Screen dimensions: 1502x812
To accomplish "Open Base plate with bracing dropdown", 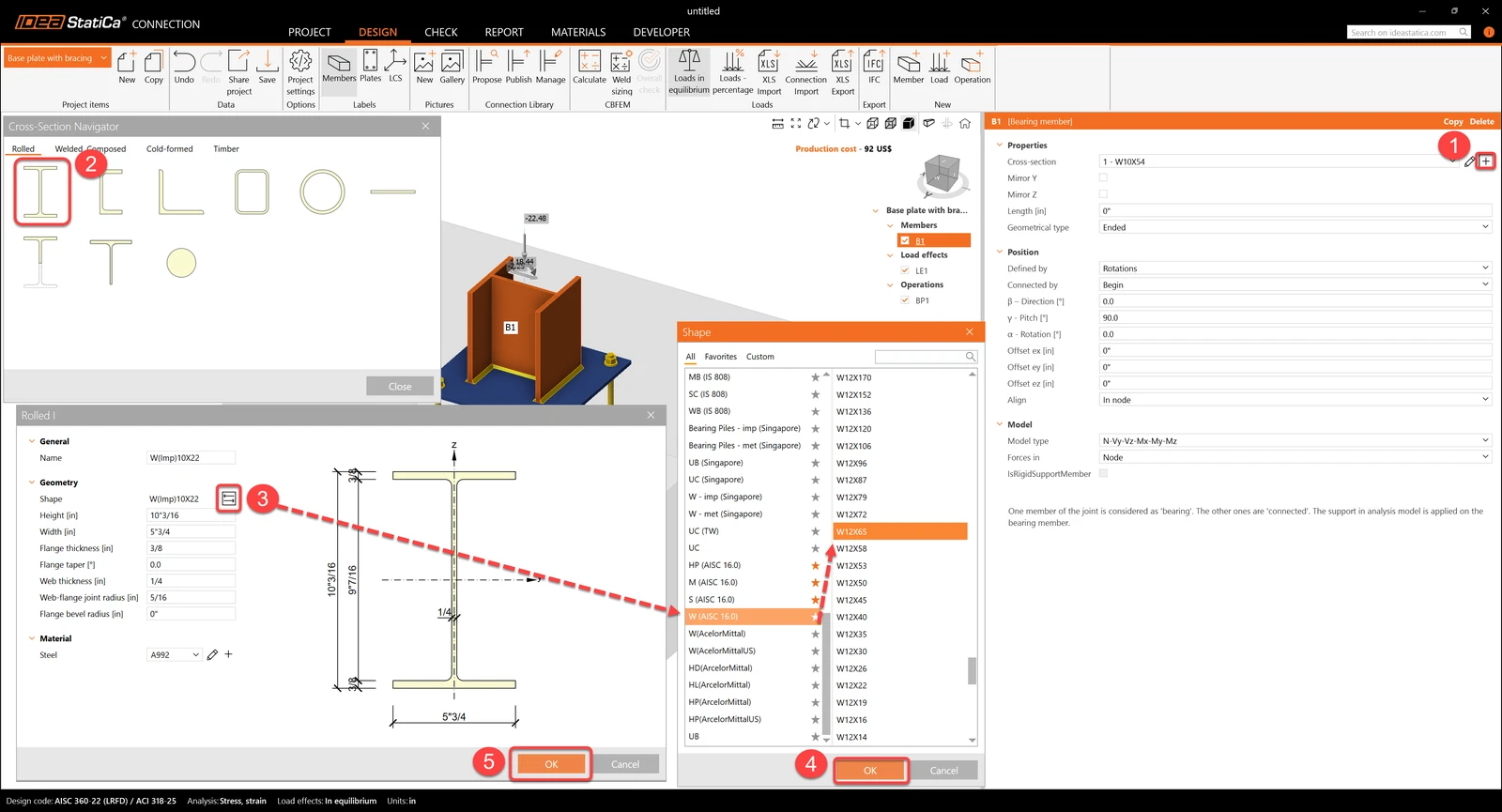I will click(58, 58).
